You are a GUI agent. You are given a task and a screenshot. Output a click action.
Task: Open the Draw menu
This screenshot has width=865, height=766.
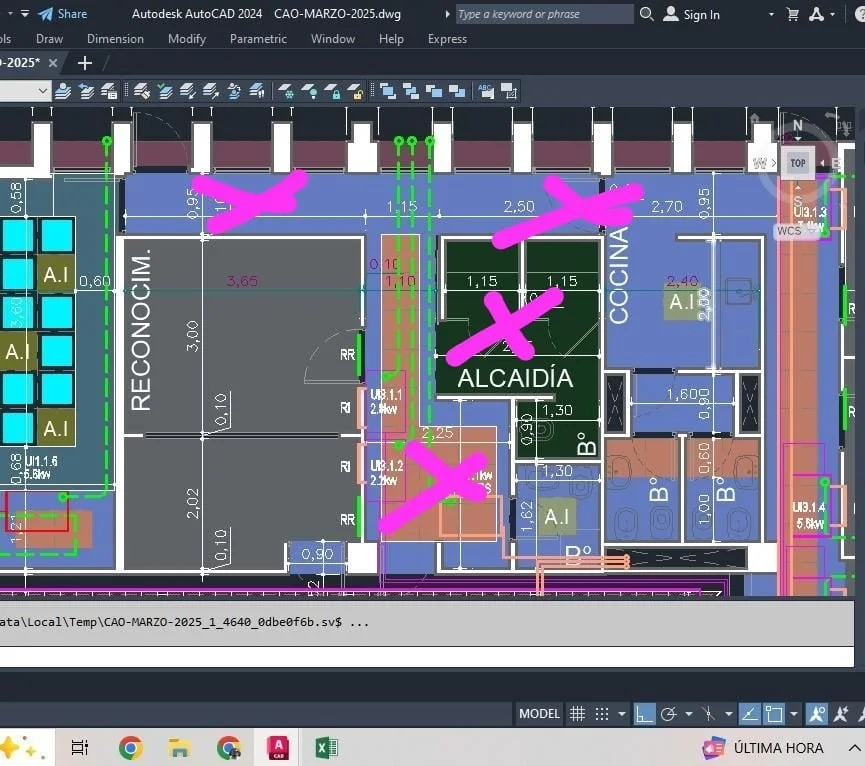[x=49, y=39]
